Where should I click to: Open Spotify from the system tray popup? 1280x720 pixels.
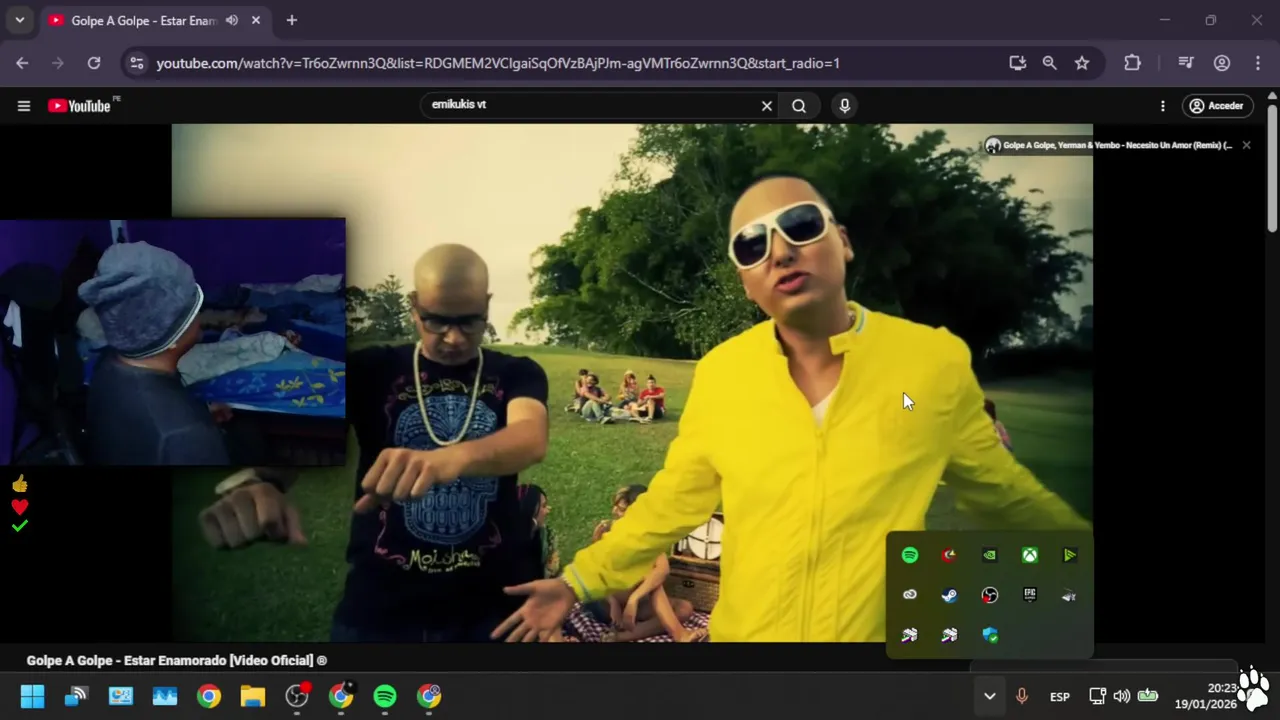[x=910, y=555]
